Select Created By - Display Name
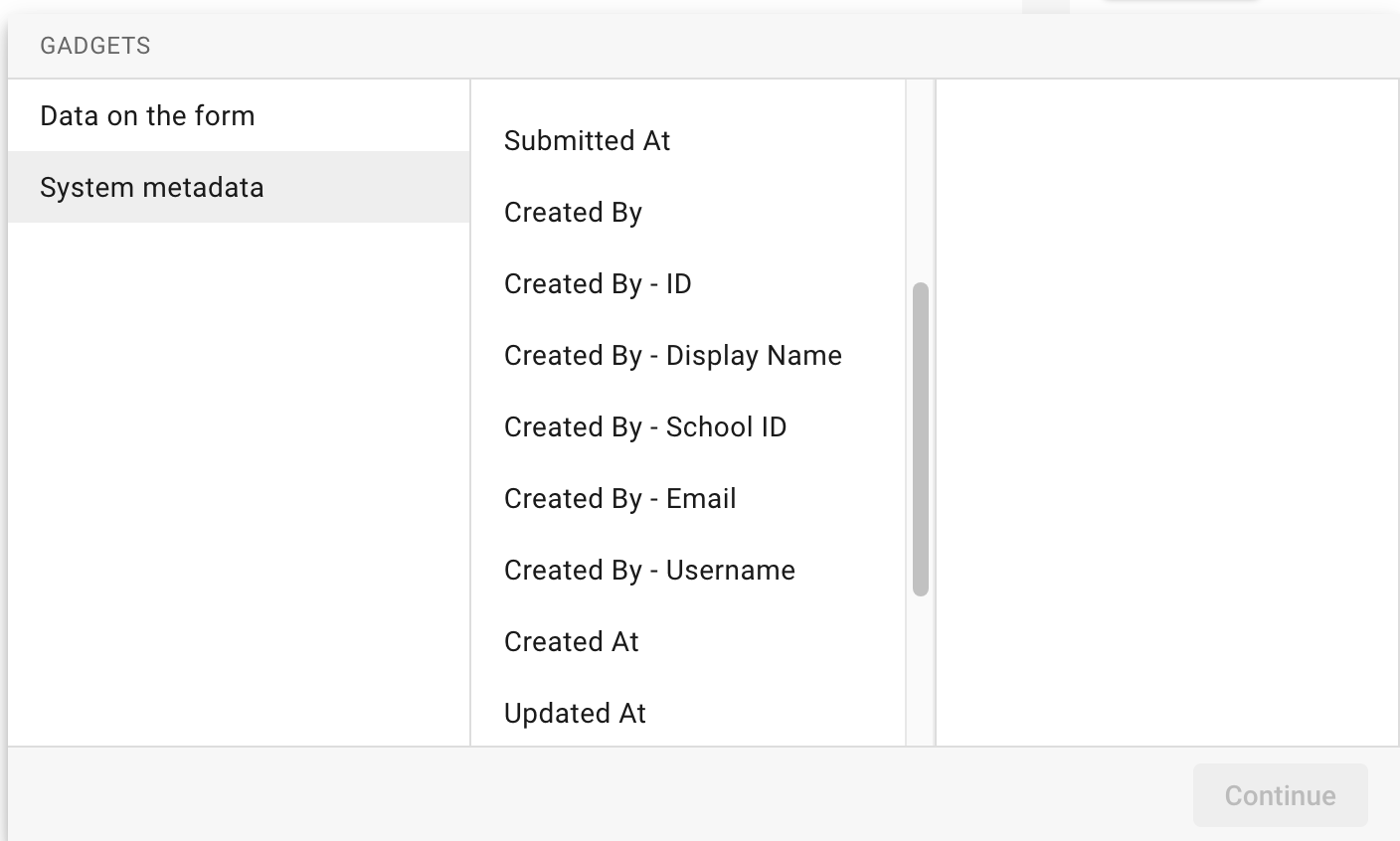The image size is (1400, 841). pyautogui.click(x=672, y=355)
